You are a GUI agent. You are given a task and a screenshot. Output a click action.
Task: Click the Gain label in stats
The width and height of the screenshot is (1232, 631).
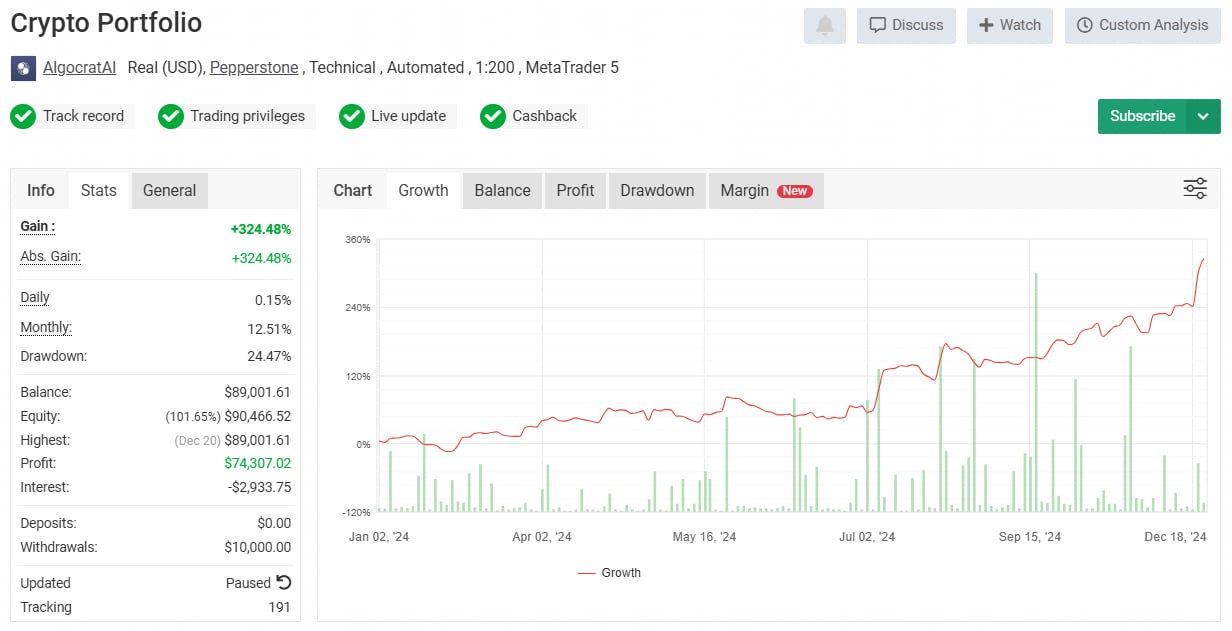coord(38,227)
